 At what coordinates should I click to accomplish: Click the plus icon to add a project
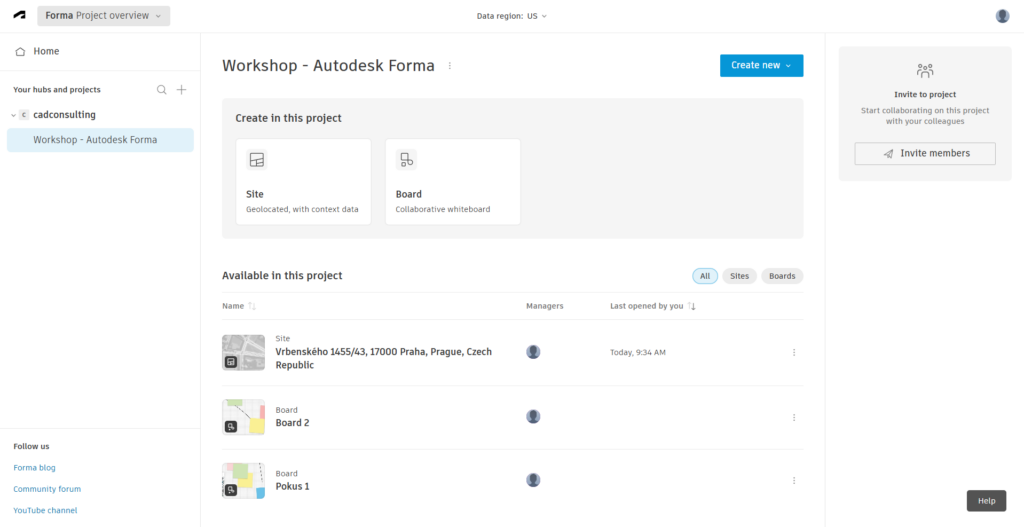[182, 90]
